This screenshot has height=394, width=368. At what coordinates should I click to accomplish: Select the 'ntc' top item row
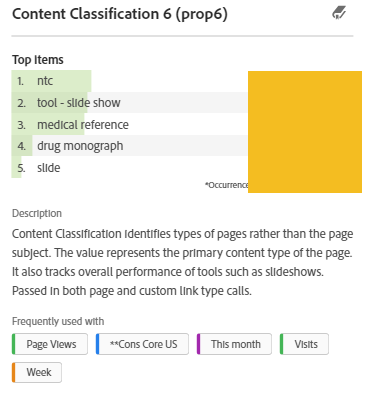tap(130, 81)
